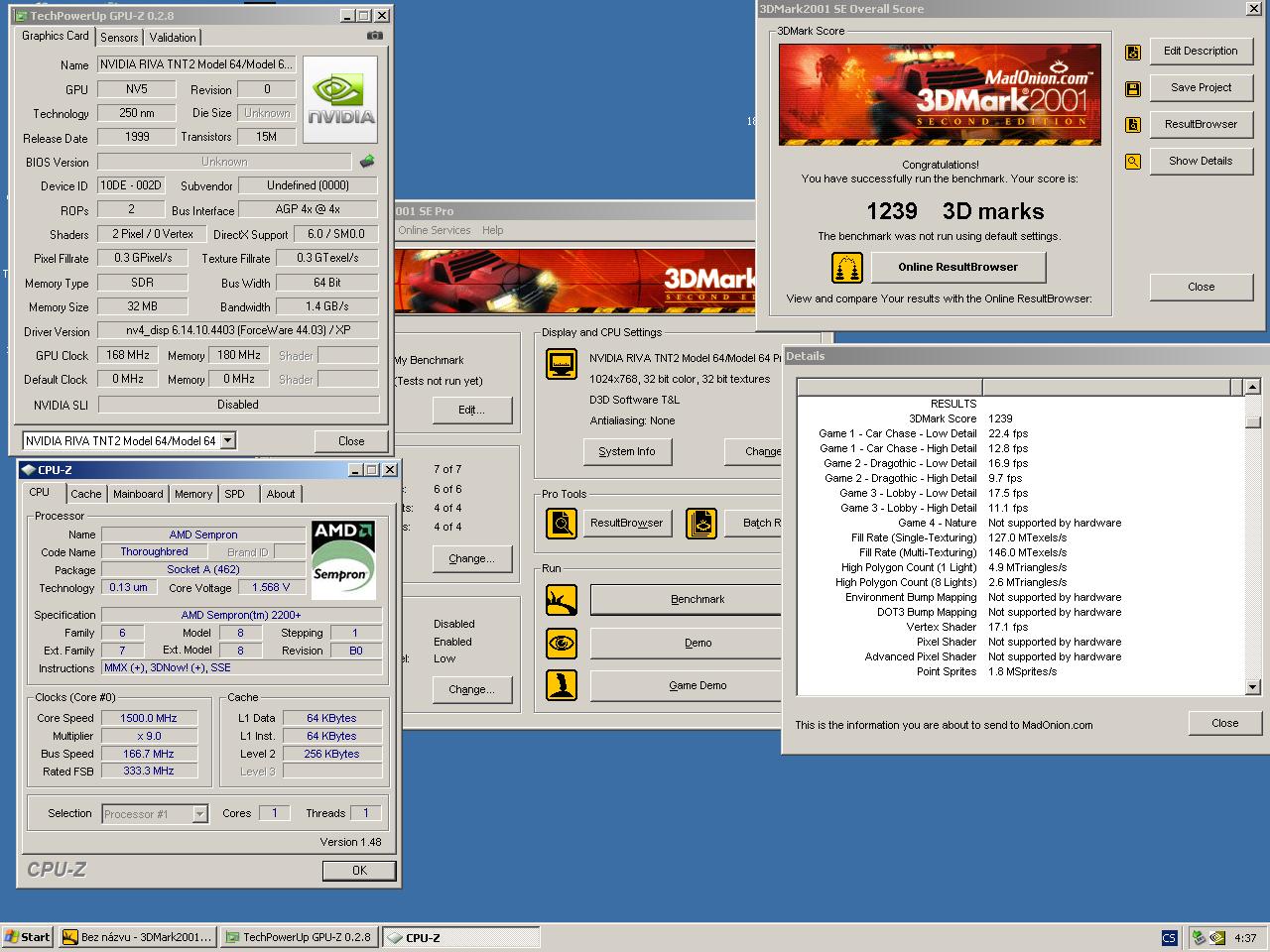This screenshot has height=952, width=1270.
Task: Click the Demo button
Action: click(x=686, y=643)
